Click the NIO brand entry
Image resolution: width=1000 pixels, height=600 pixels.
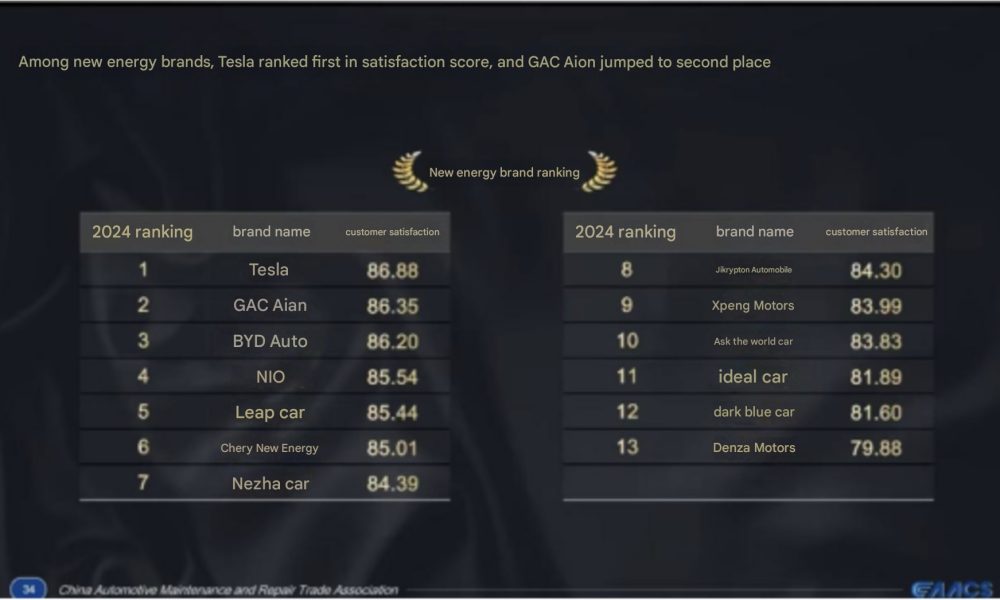point(270,377)
